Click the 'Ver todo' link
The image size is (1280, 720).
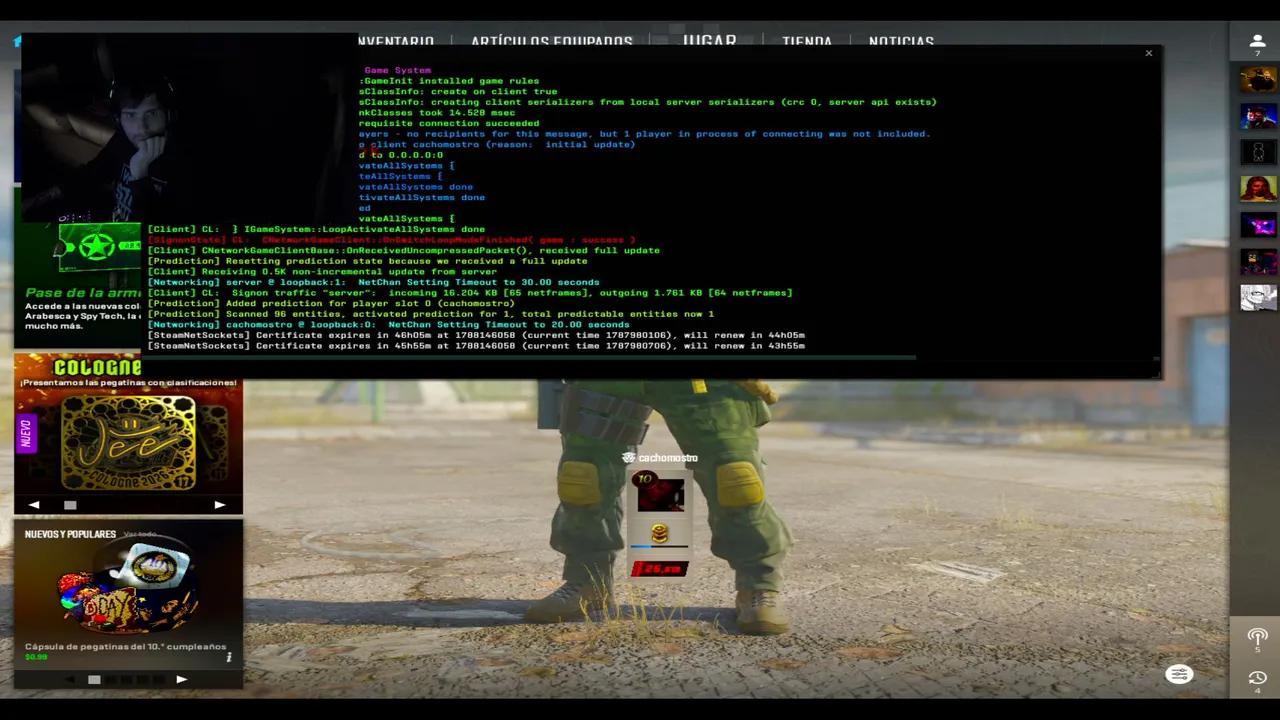[140, 534]
